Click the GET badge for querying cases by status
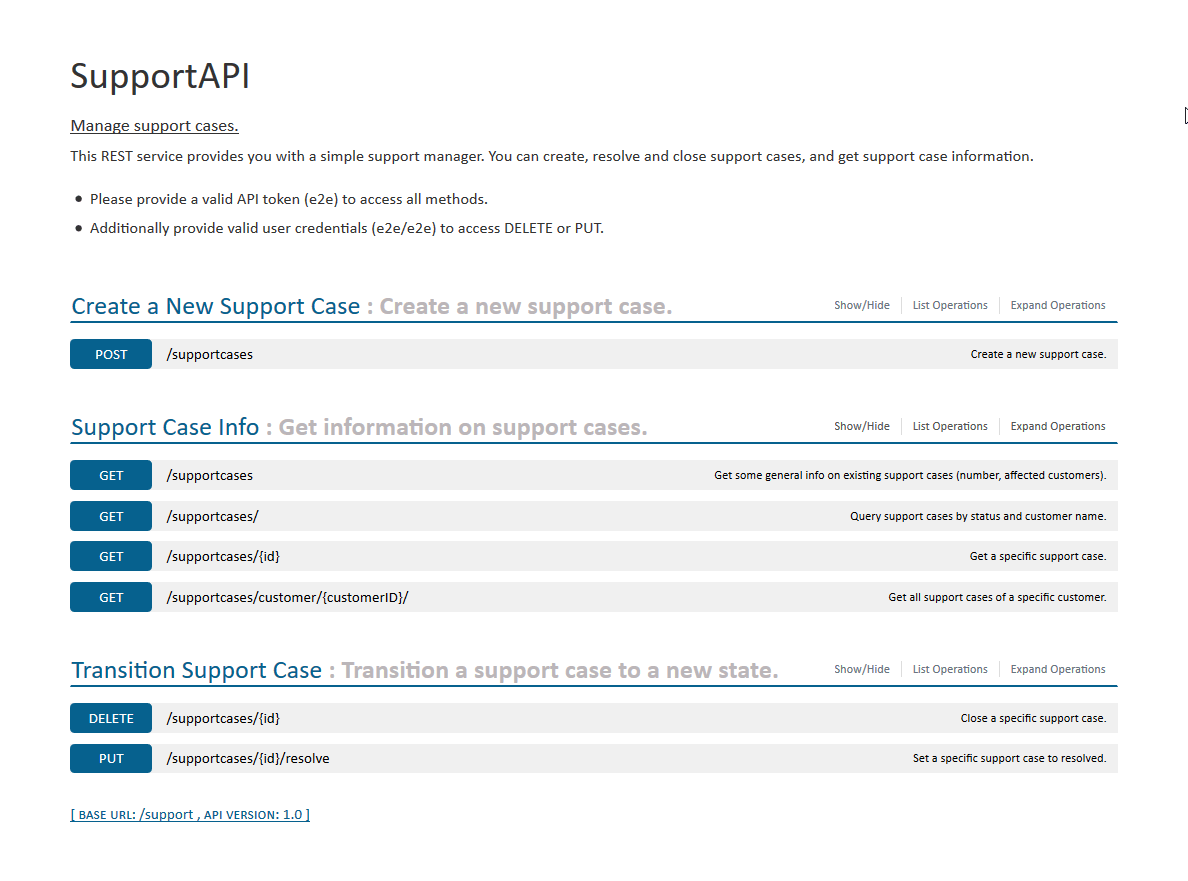The height and width of the screenshot is (881, 1188). 111,517
